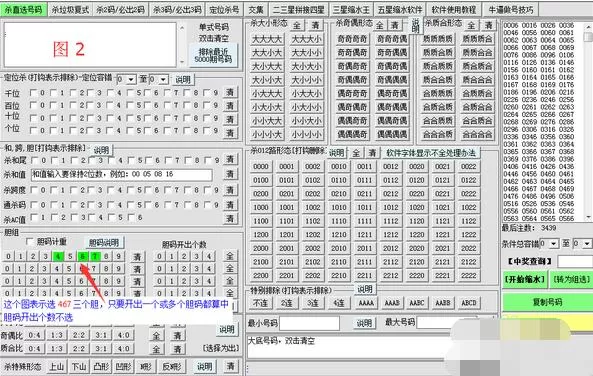Toggle the AABB exclusion button
The height and width of the screenshot is (376, 593).
(x=443, y=303)
